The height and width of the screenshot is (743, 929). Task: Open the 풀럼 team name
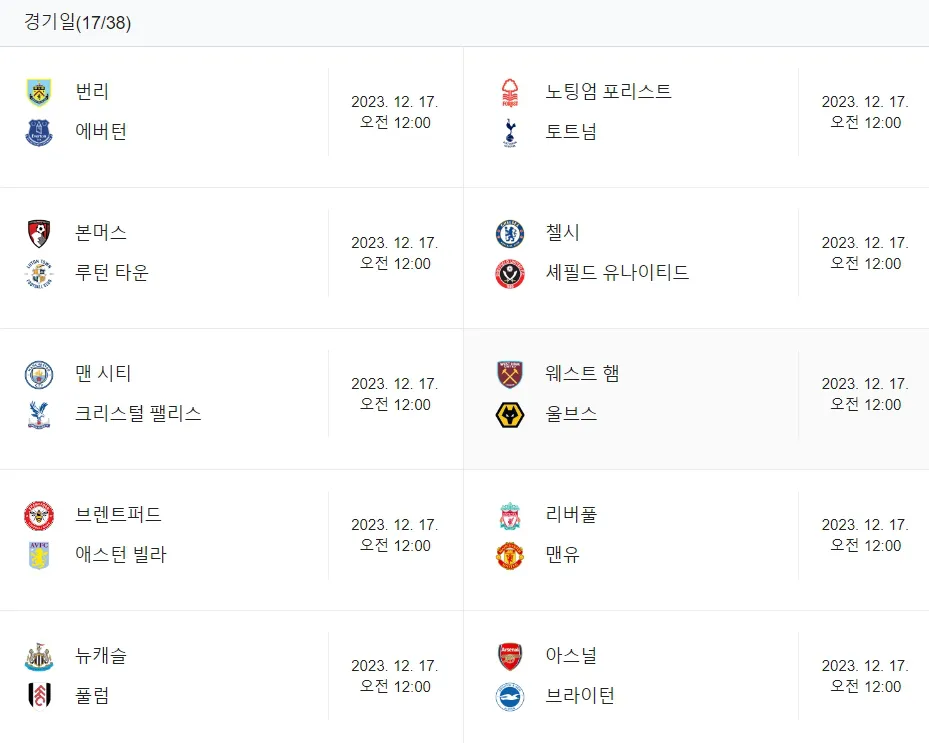(92, 696)
